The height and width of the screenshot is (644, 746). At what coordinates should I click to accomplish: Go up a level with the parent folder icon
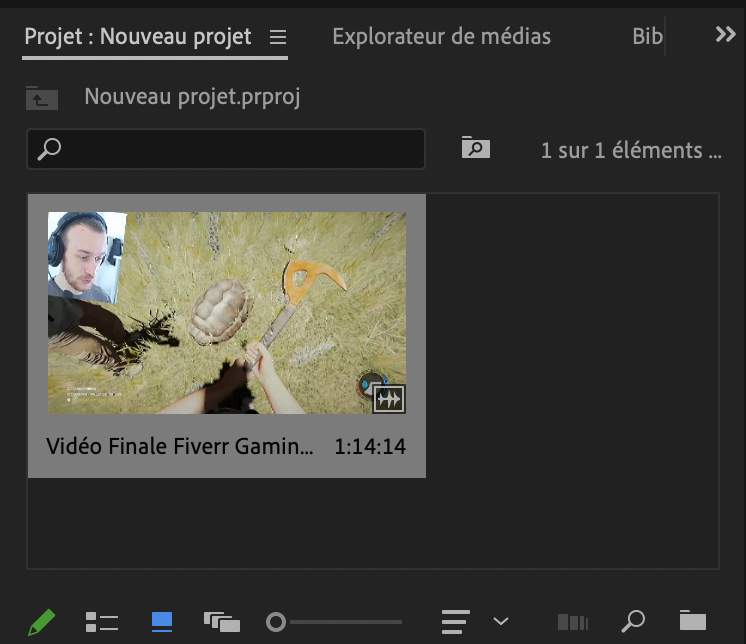point(42,98)
